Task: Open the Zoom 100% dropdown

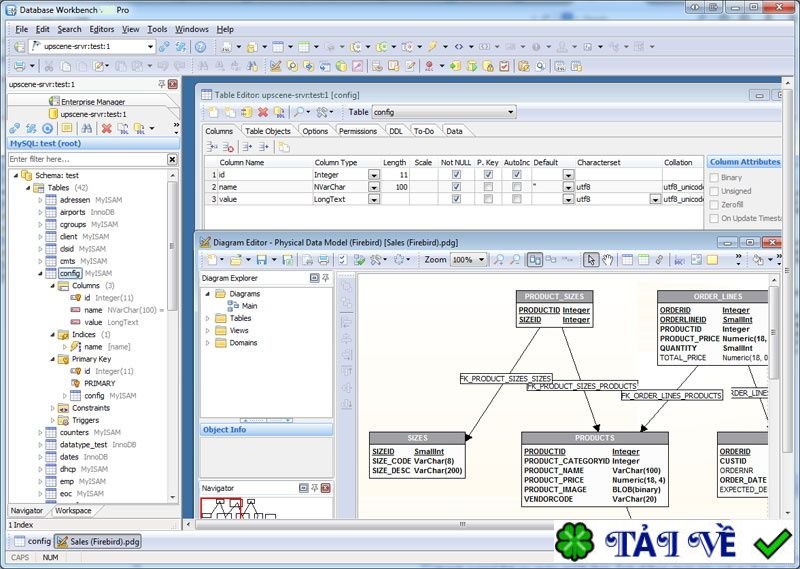Action: 481,260
